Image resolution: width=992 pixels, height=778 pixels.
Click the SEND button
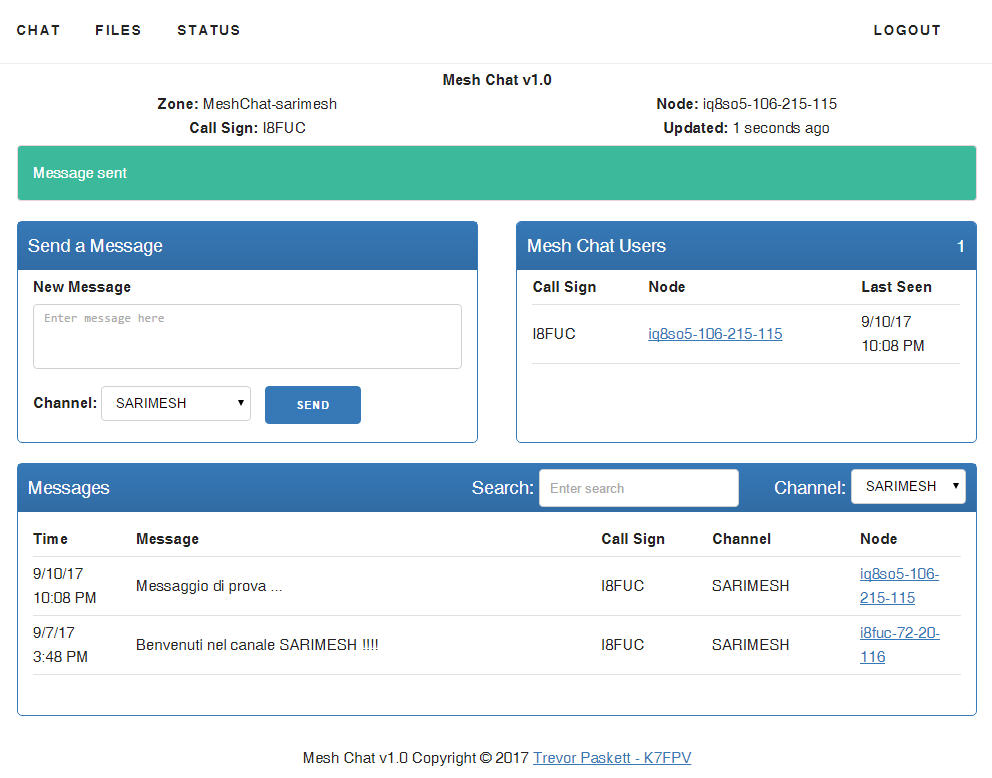coord(313,405)
